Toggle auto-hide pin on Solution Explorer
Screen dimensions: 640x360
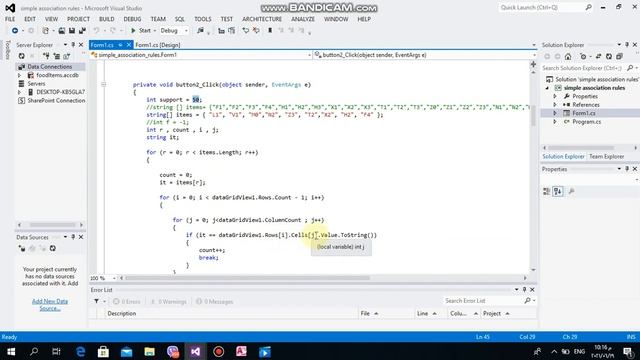pos(627,44)
